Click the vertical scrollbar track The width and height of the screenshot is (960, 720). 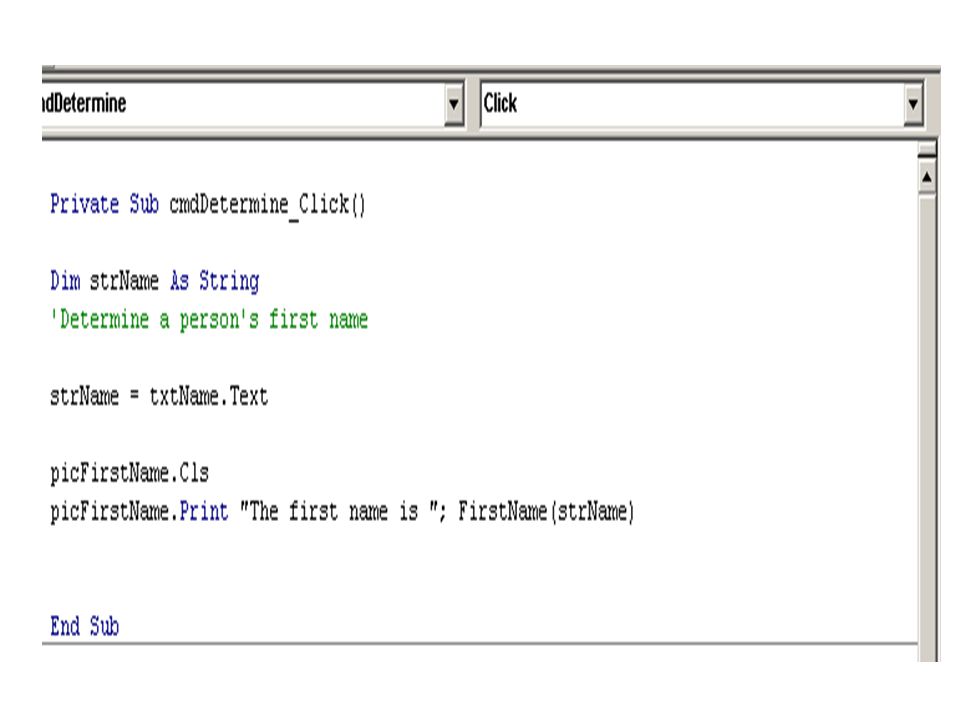point(927,429)
